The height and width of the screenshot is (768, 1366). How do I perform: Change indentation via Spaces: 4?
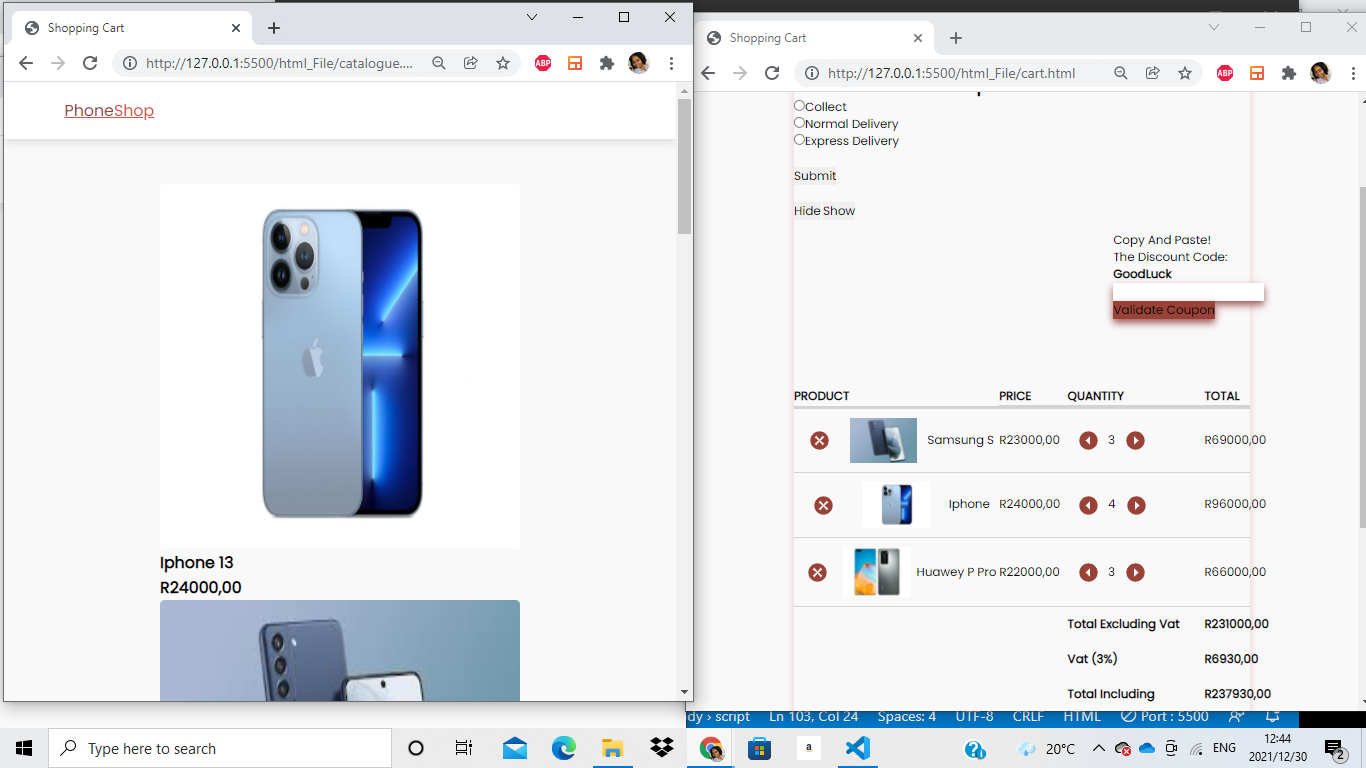tap(907, 717)
